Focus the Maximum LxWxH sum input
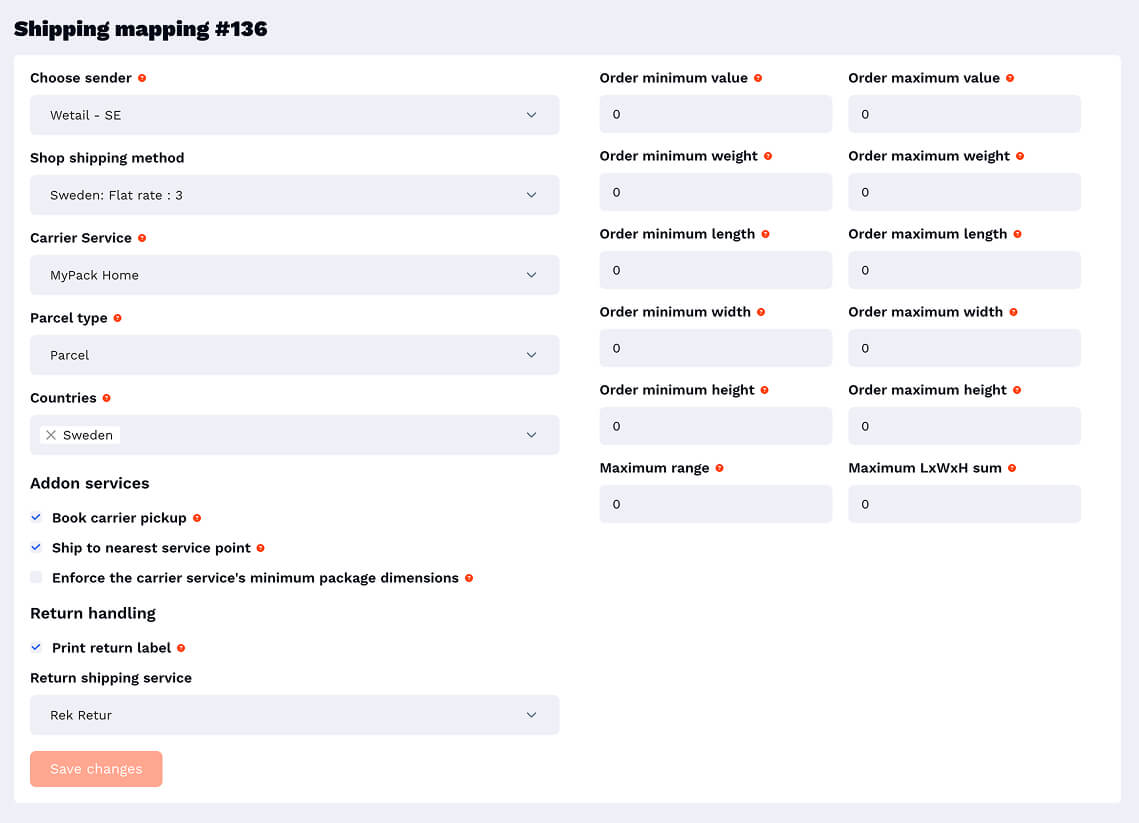The height and width of the screenshot is (823, 1139). [x=964, y=504]
